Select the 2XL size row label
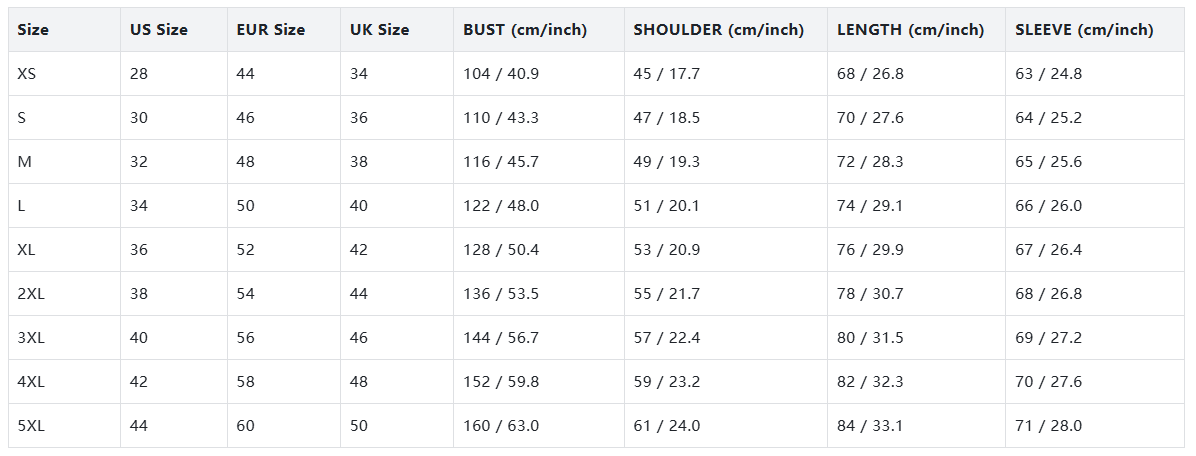The height and width of the screenshot is (456, 1196). 32,294
